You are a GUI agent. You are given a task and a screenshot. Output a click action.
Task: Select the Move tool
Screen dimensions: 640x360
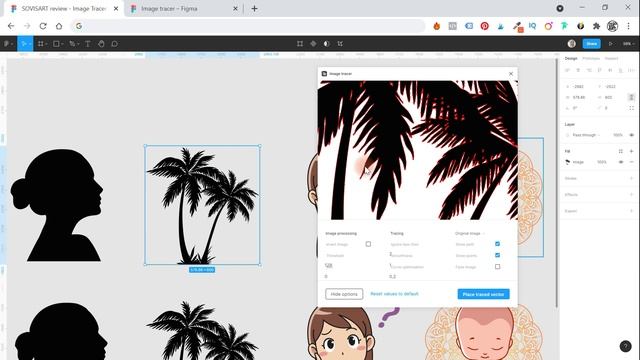click(24, 44)
